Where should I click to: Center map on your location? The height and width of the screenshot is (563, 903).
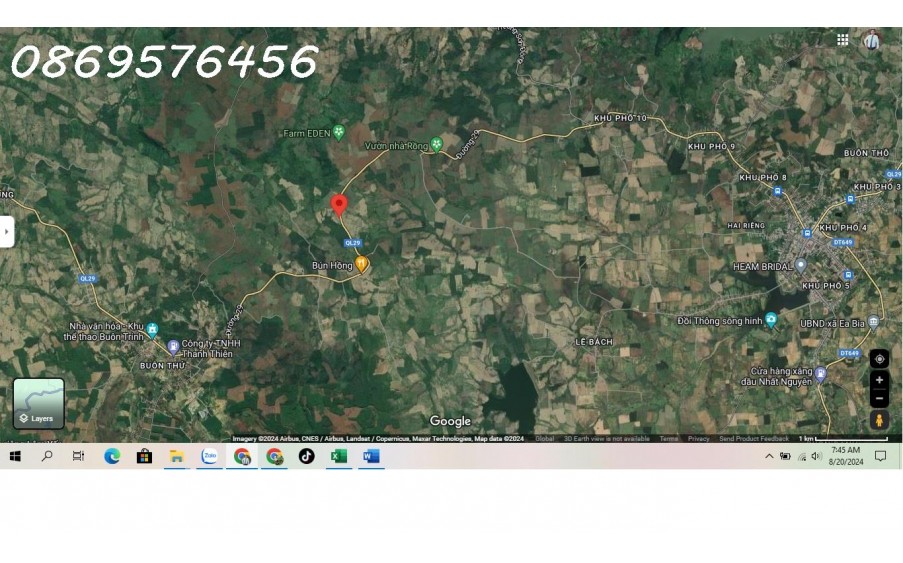click(x=879, y=359)
